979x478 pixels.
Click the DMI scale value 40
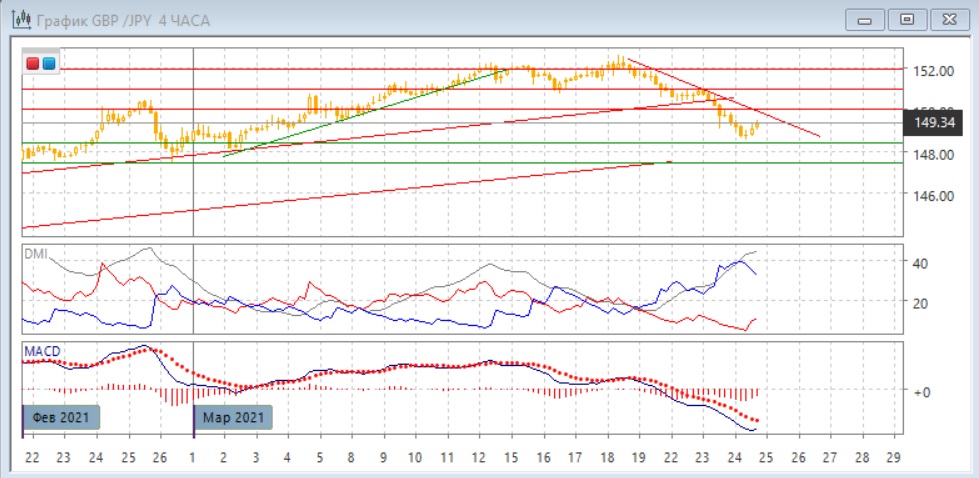(x=923, y=262)
